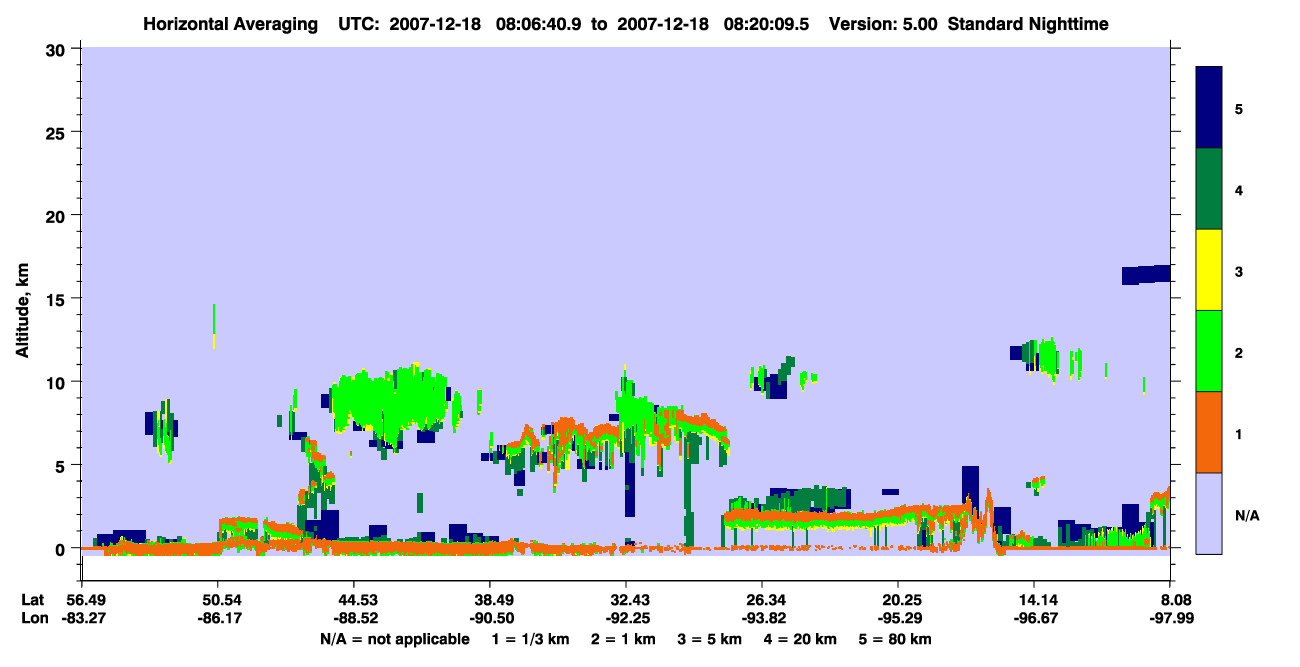Click the dark blue level 5 colorbar segment
1300x667 pixels.
(1209, 108)
